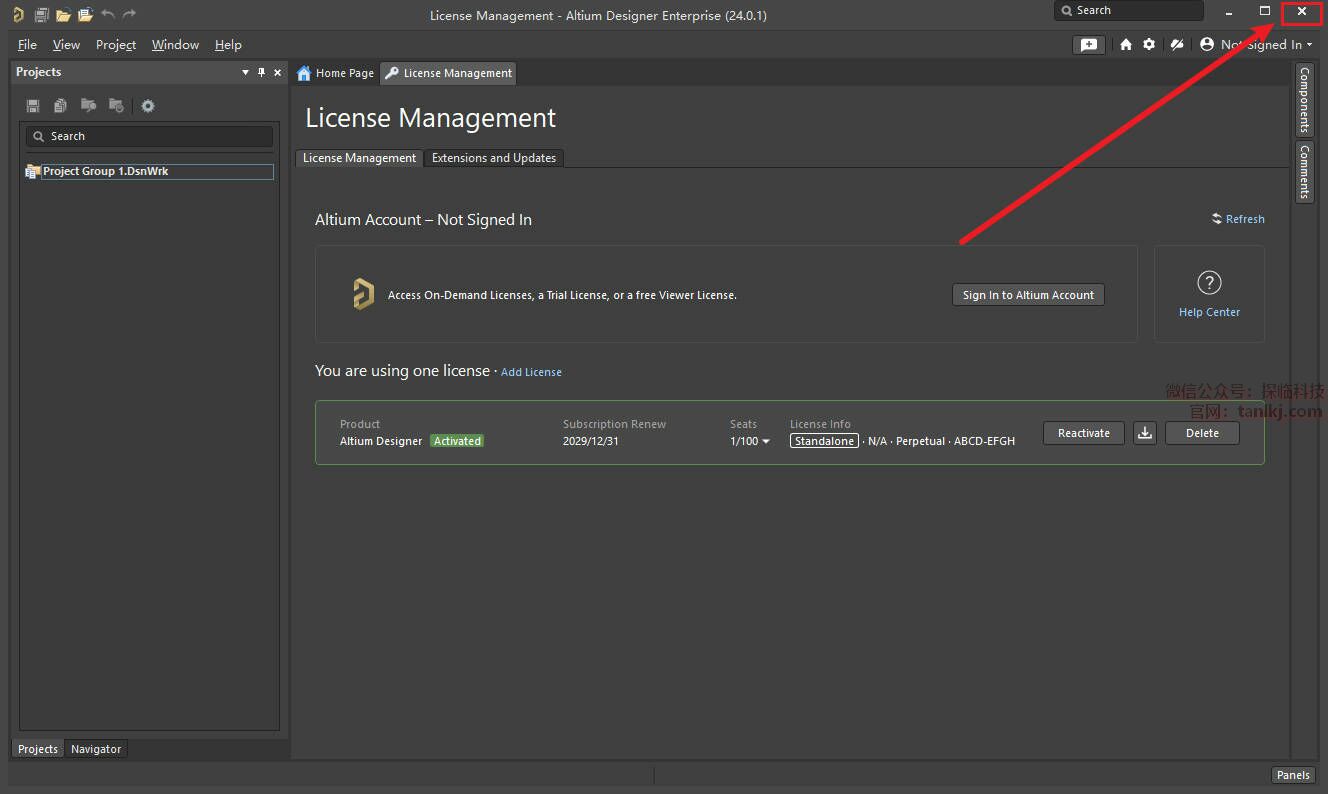This screenshot has height=794, width=1328.
Task: Select the License Management document tab
Action: pos(449,73)
